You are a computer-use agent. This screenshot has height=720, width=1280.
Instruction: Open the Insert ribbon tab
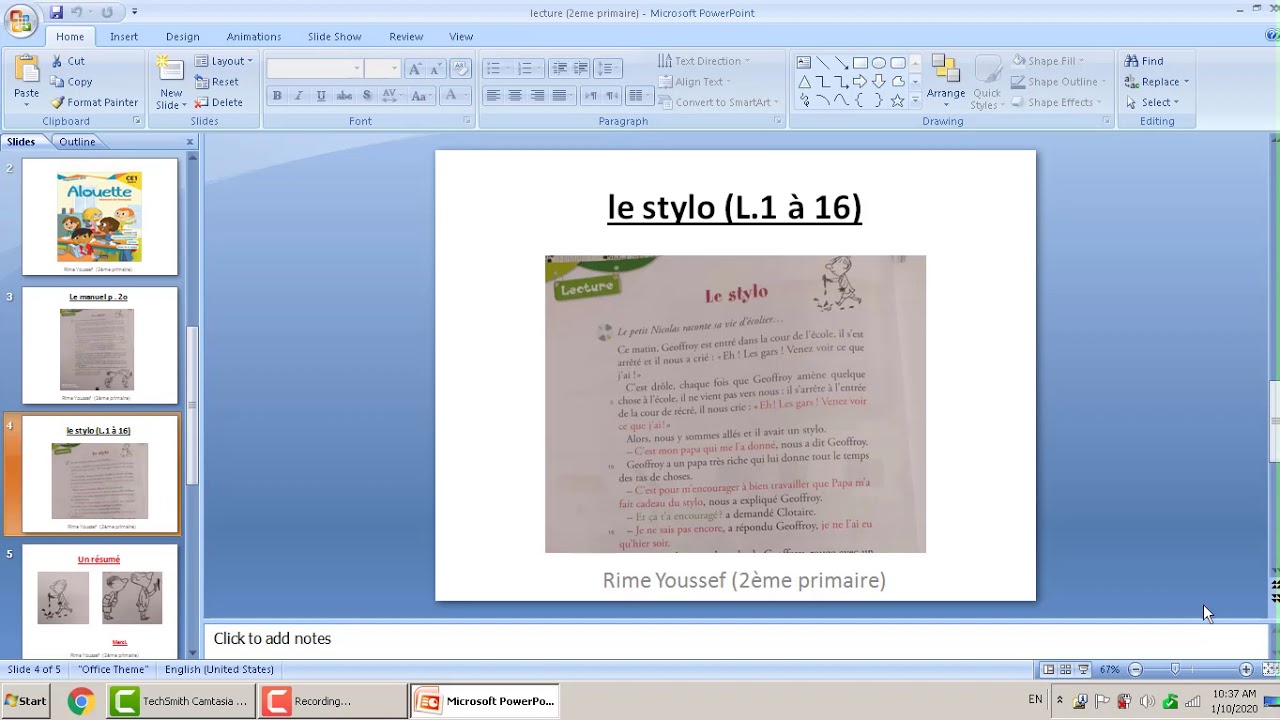click(x=124, y=36)
